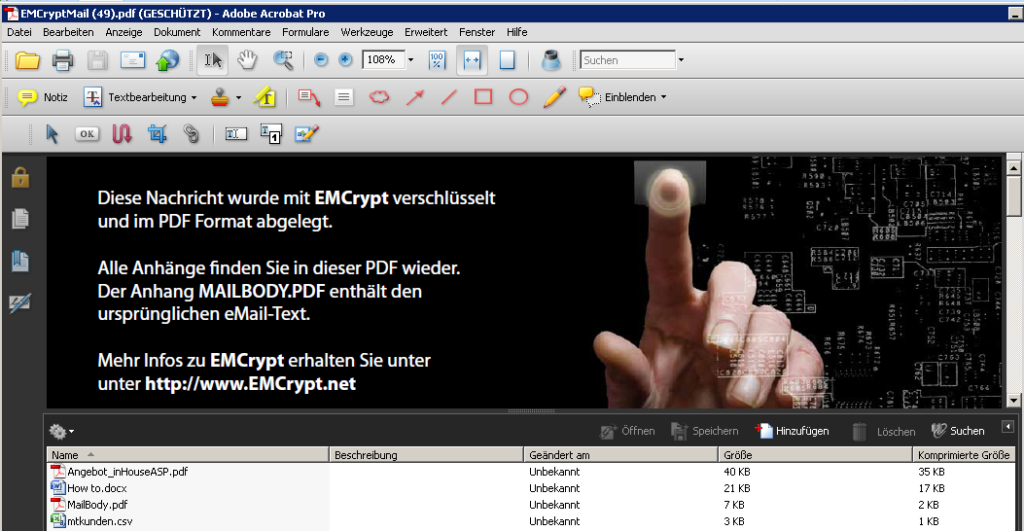Click the Print icon
The height and width of the screenshot is (531, 1024).
pos(63,60)
